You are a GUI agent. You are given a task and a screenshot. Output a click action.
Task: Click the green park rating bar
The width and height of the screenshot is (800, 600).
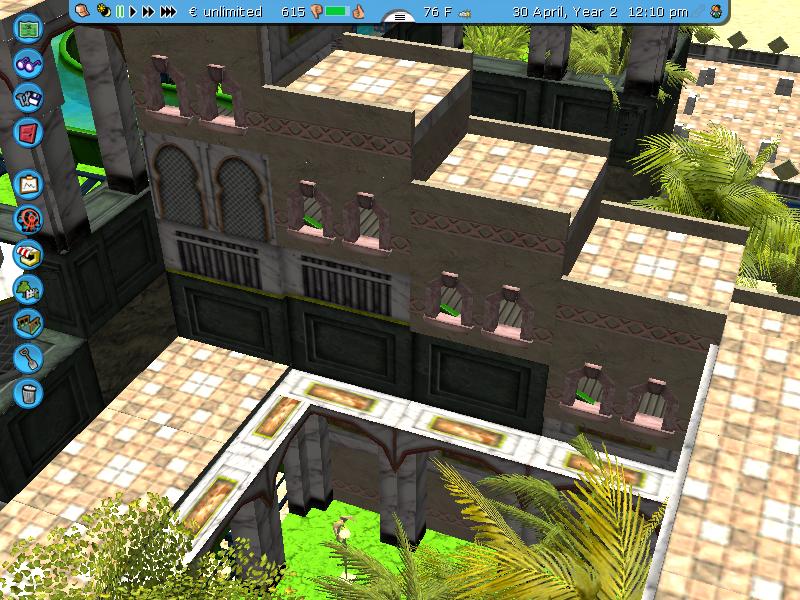337,11
